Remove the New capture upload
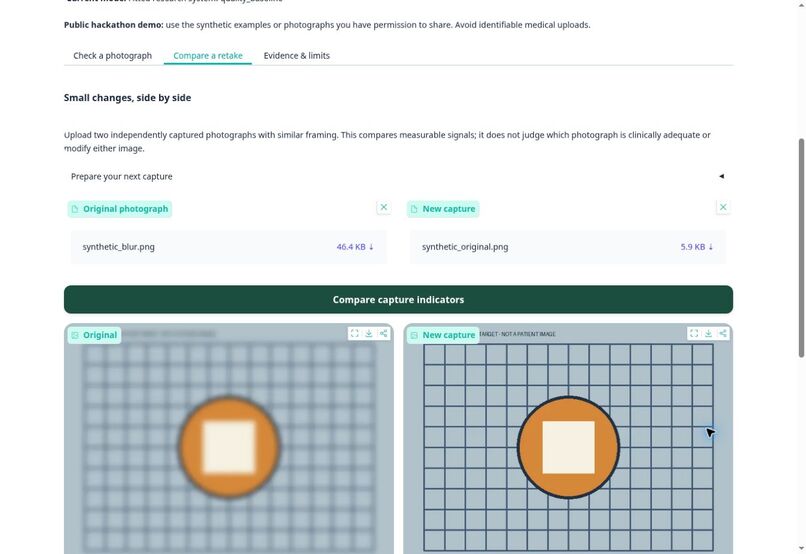This screenshot has width=806, height=554. coord(723,208)
